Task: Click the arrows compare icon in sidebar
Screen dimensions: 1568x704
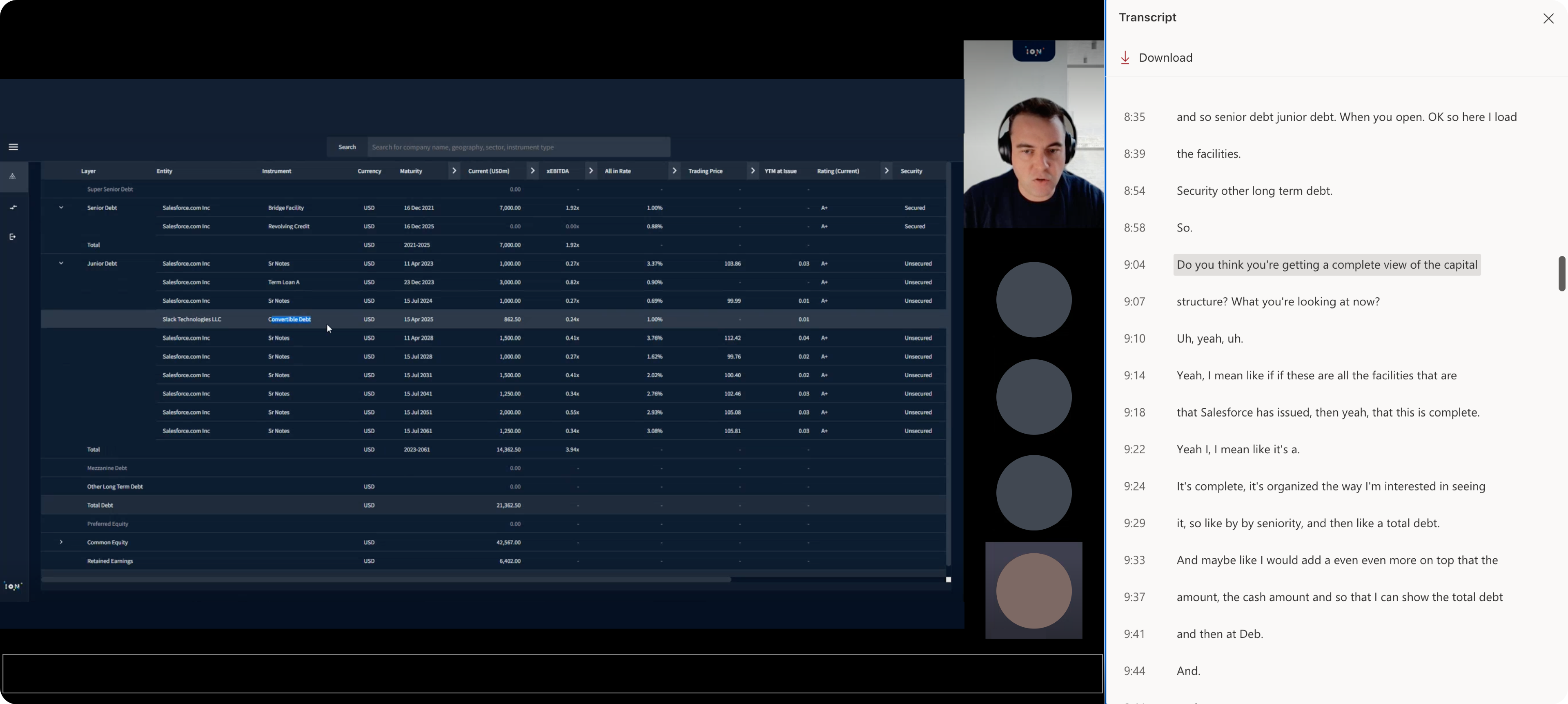Action: pyautogui.click(x=13, y=207)
